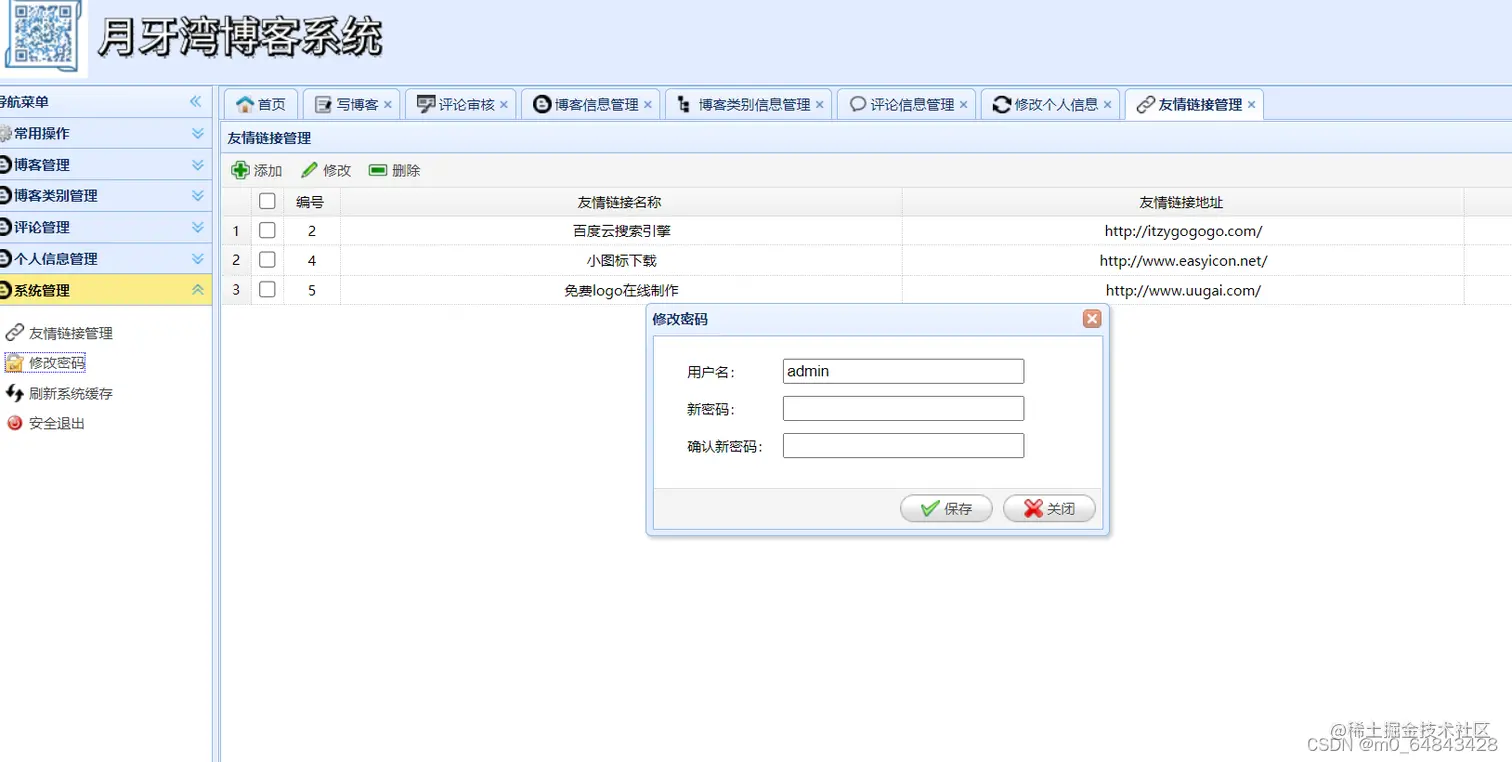
Task: Click the edit icon beside 修改密码 sidebar item
Action: 15,363
